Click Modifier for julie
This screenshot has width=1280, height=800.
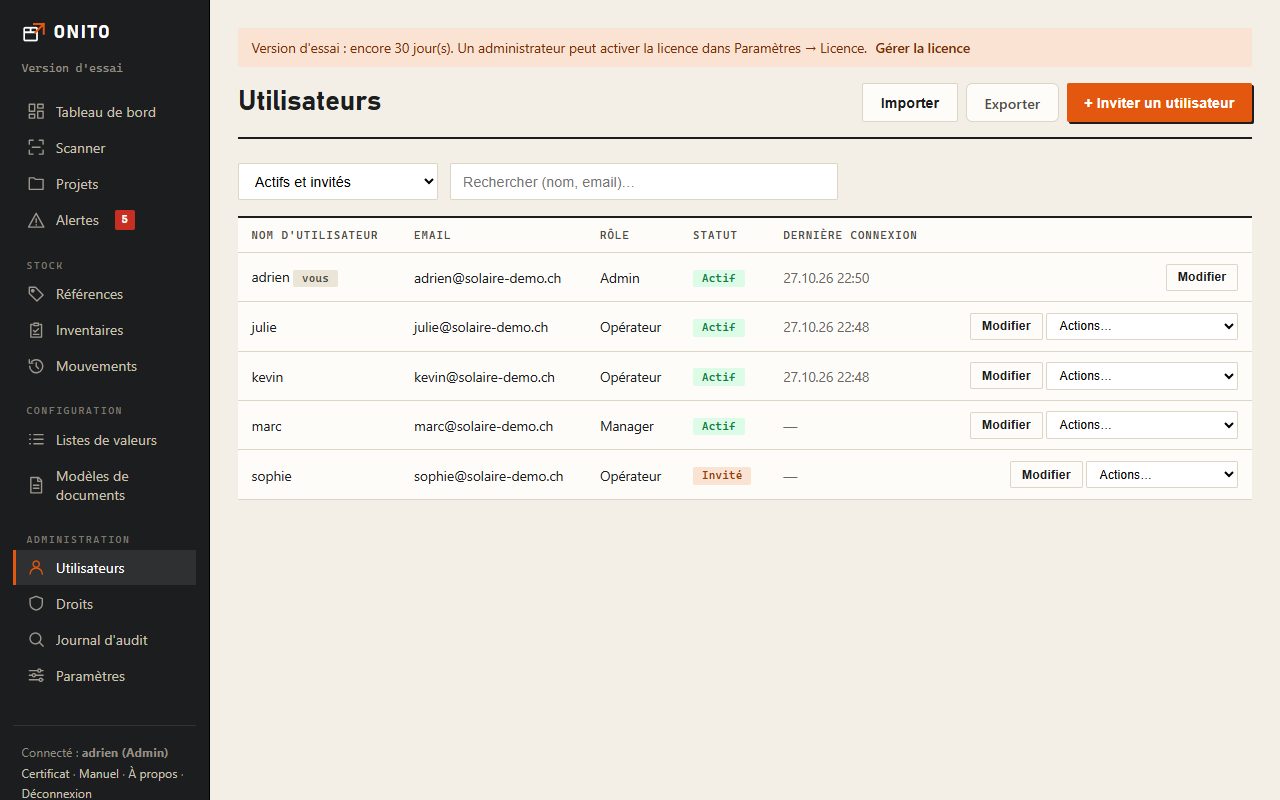[x=1006, y=326]
